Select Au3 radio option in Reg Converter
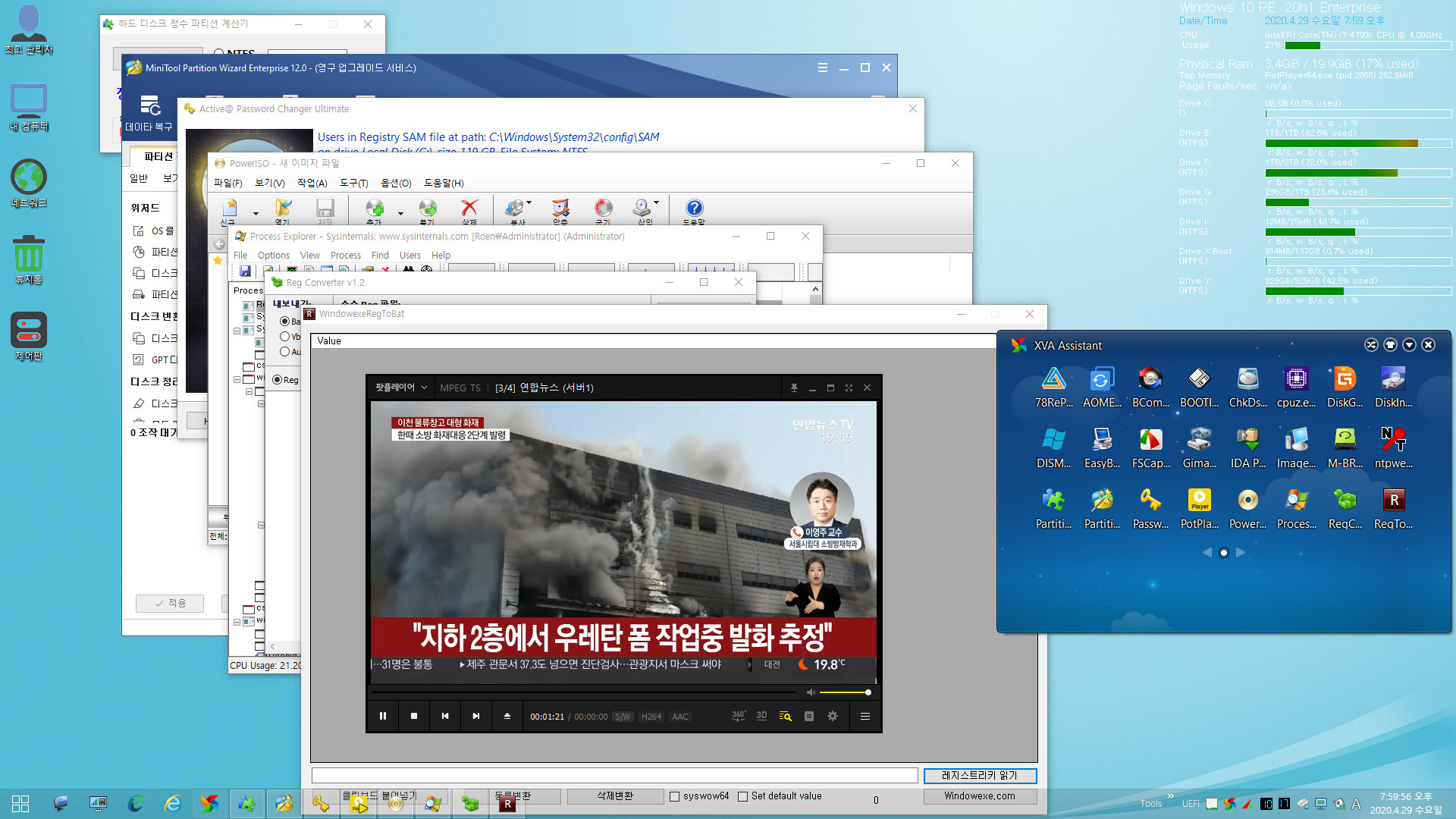Image resolution: width=1456 pixels, height=819 pixels. point(284,352)
